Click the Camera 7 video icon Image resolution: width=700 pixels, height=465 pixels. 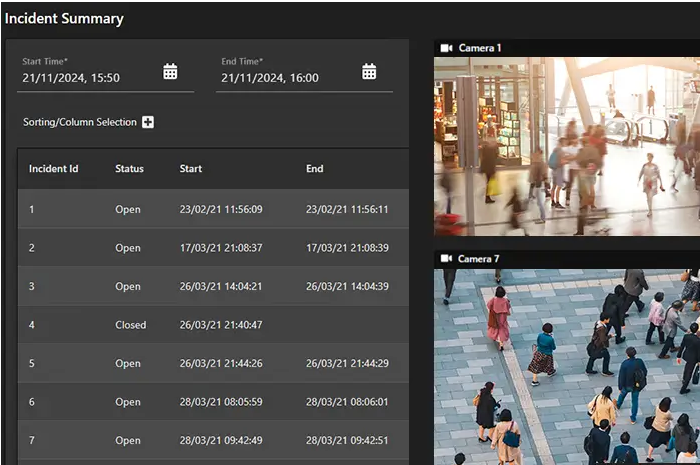[446, 259]
